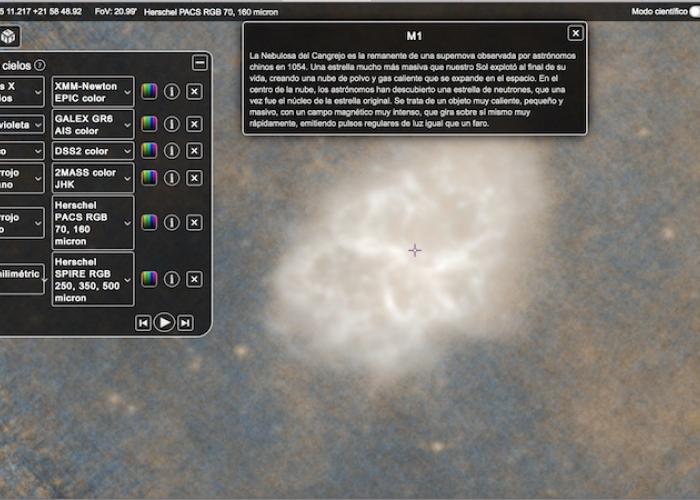Close the M1 description popup

click(x=575, y=33)
